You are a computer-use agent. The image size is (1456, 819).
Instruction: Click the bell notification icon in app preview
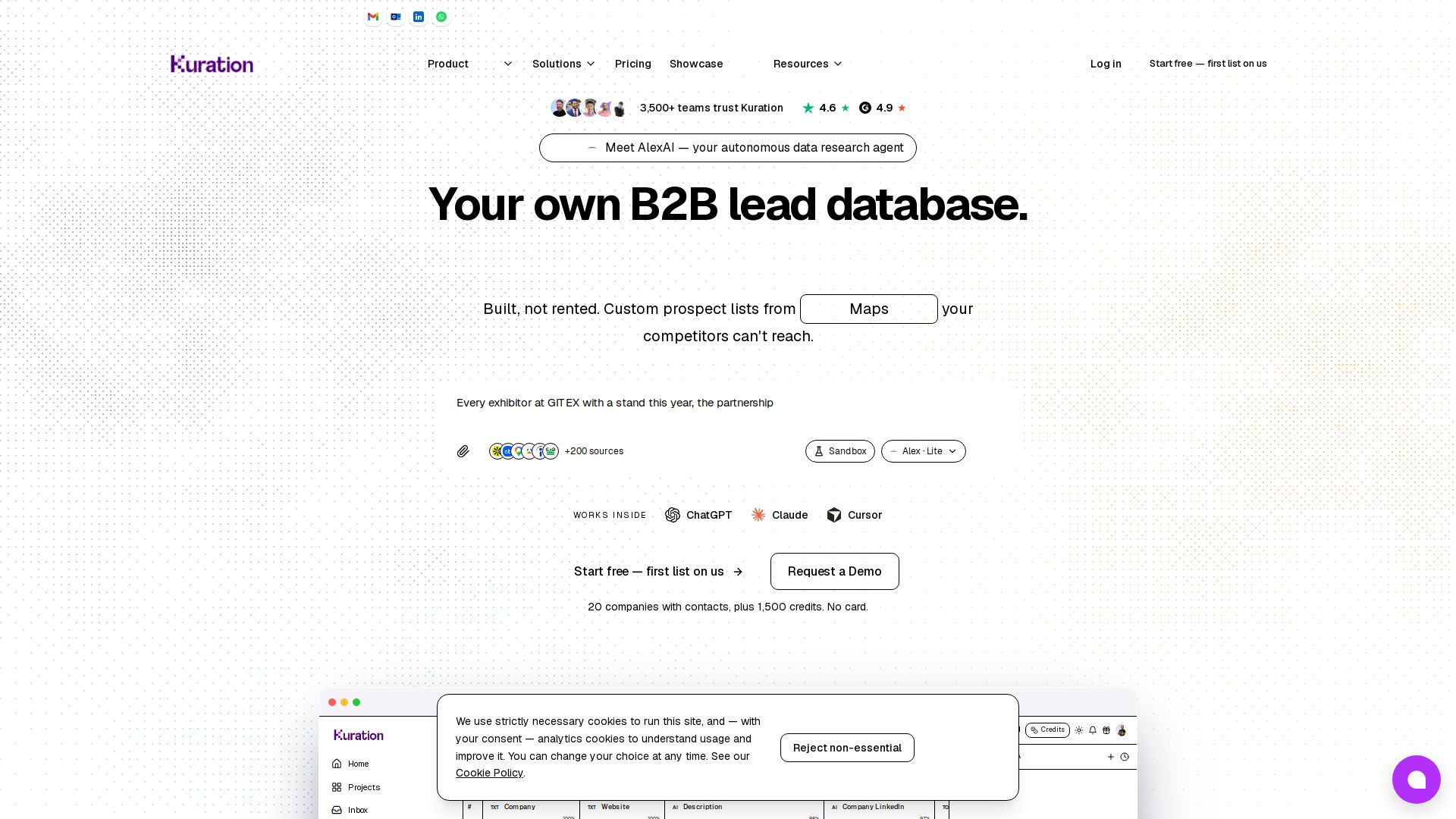pyautogui.click(x=1093, y=730)
